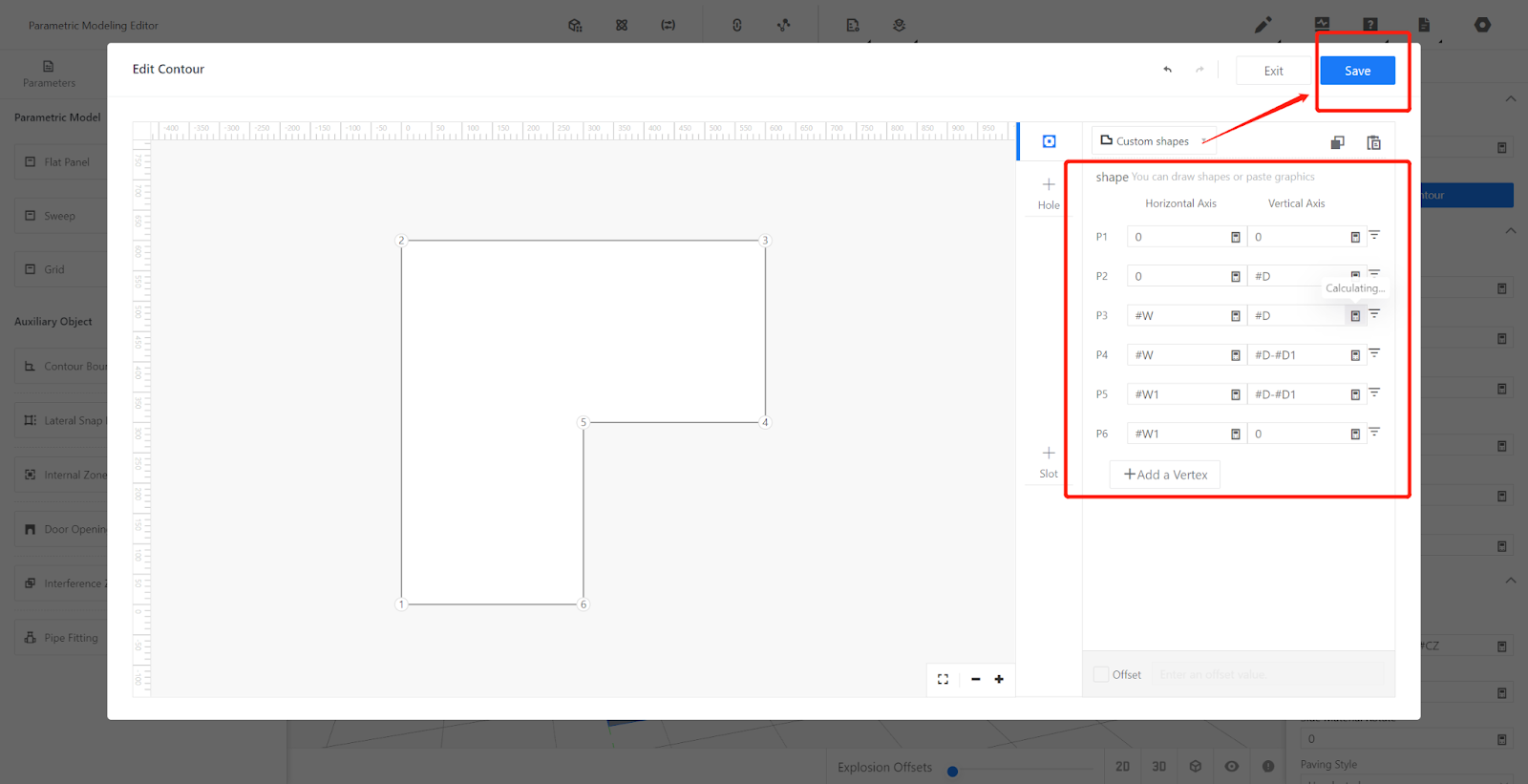The width and height of the screenshot is (1528, 784).
Task: Open calculator for P3 Horizontal Axis
Action: point(1235,315)
